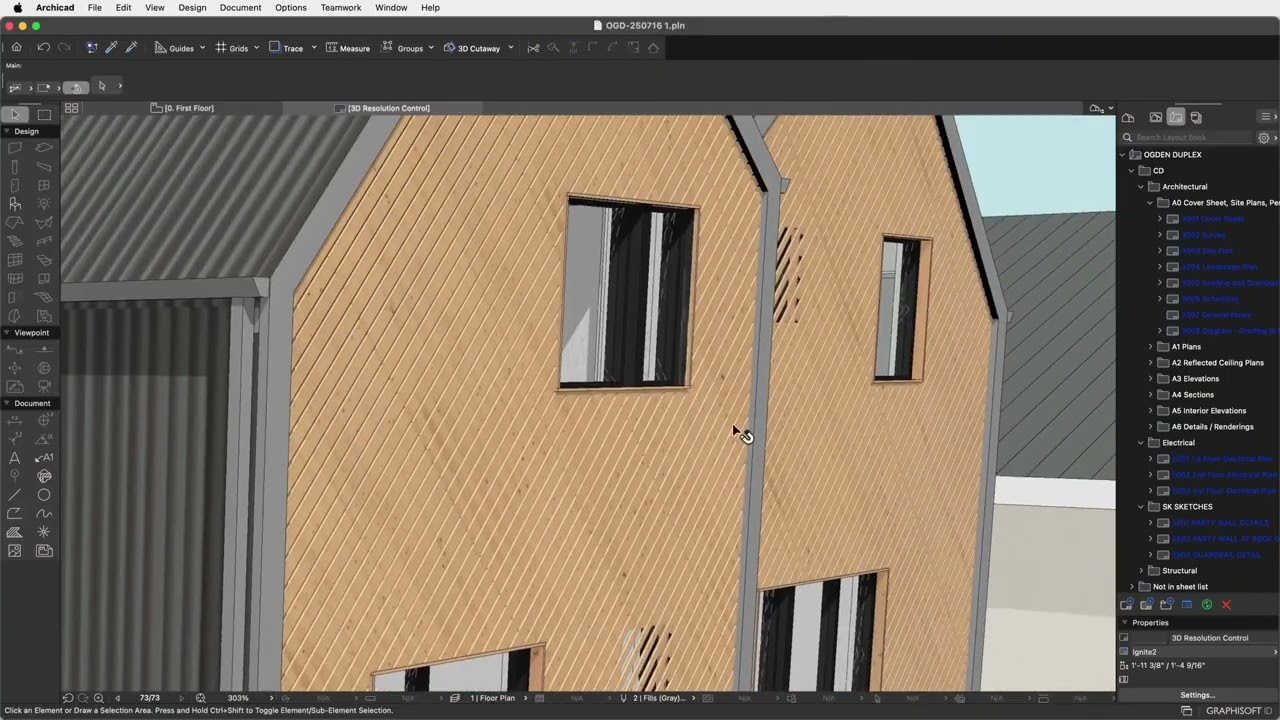Toggle the Grids snap icon
The width and height of the screenshot is (1280, 720).
click(221, 47)
